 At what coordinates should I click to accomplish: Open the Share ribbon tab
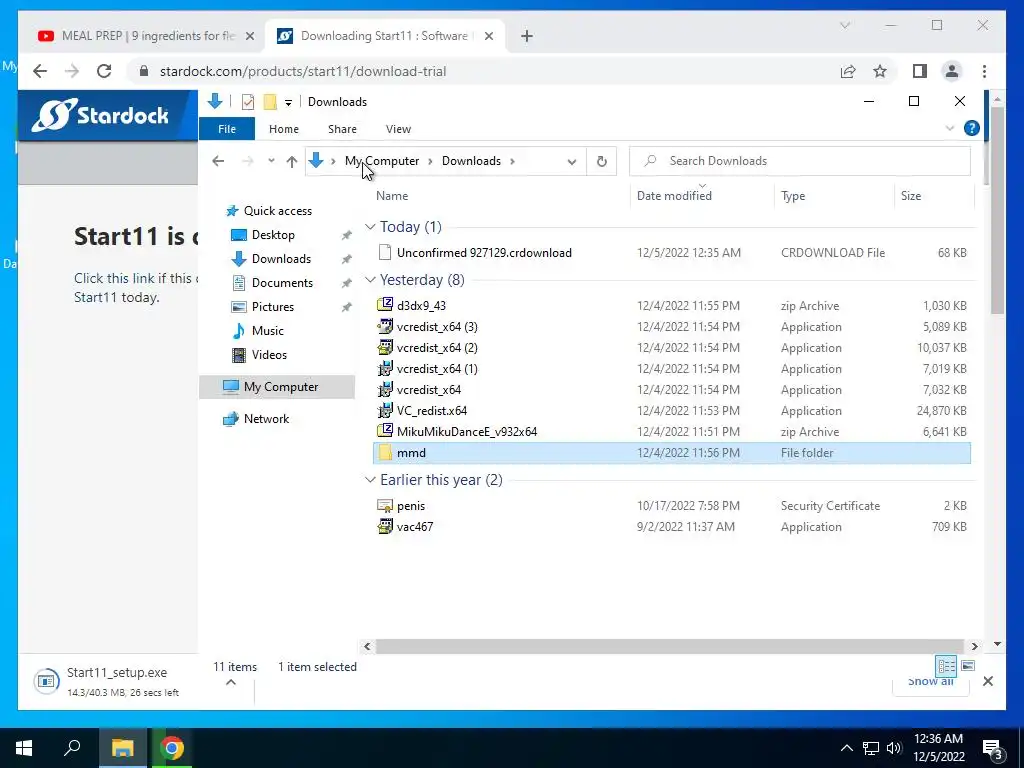click(x=342, y=129)
